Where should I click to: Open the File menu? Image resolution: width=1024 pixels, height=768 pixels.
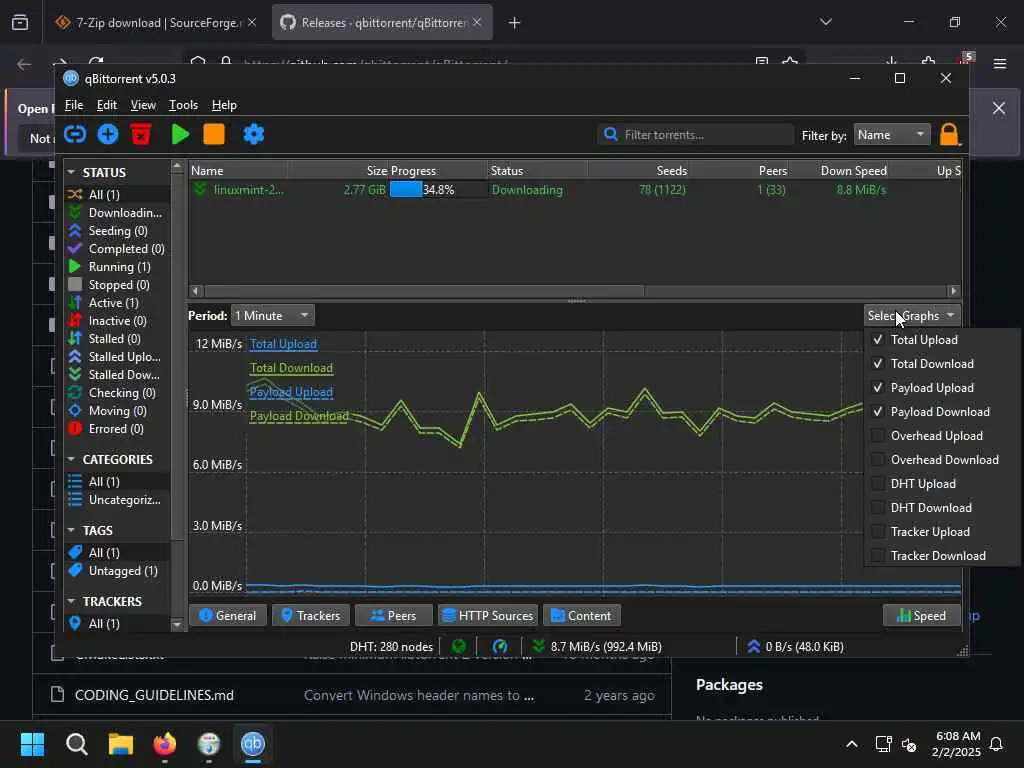(74, 105)
